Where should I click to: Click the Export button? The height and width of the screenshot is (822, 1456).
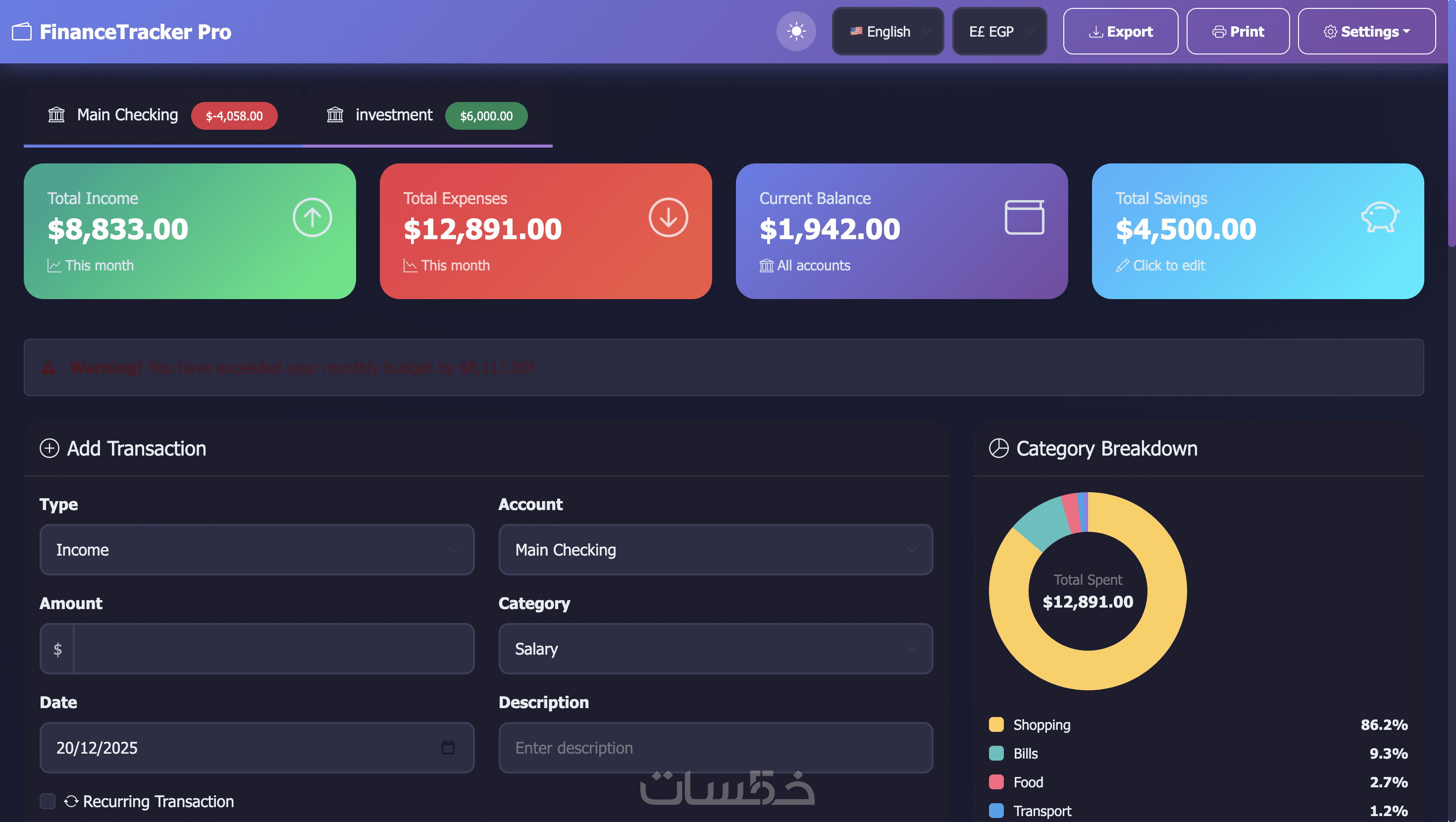(x=1120, y=32)
